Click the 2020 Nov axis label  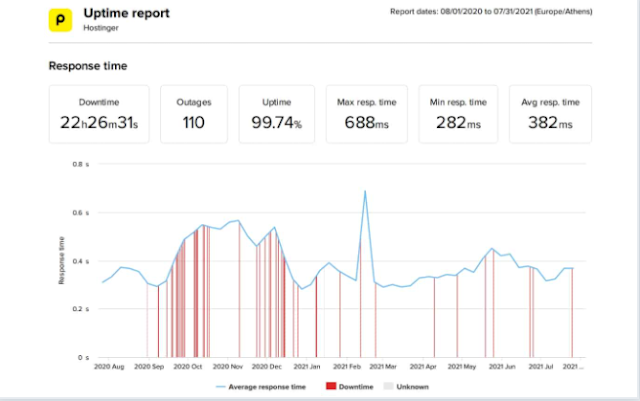[x=228, y=367]
